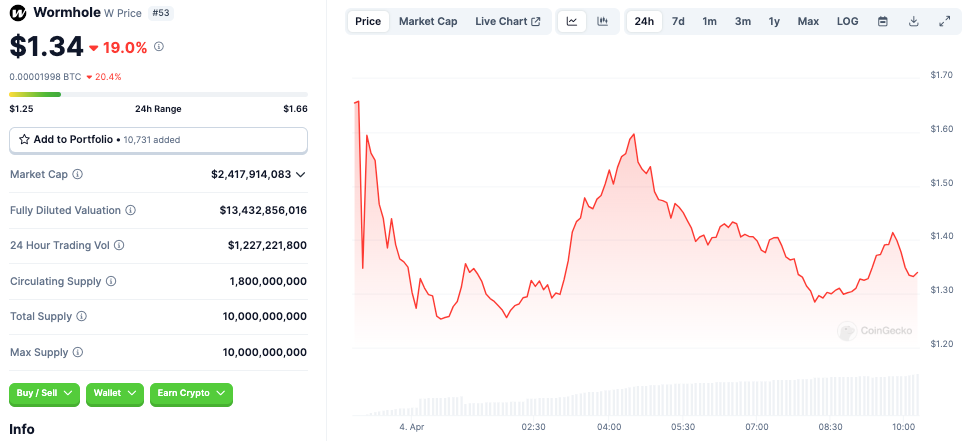
Task: Select the Market Cap chart tab
Action: (428, 22)
